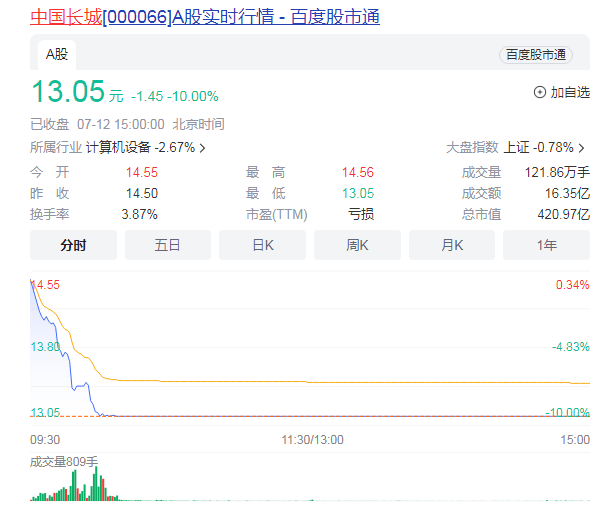Viewport: 604px width, 512px height.
Task: Expand the 计算机设备 industry chevron arrow
Action: point(203,148)
